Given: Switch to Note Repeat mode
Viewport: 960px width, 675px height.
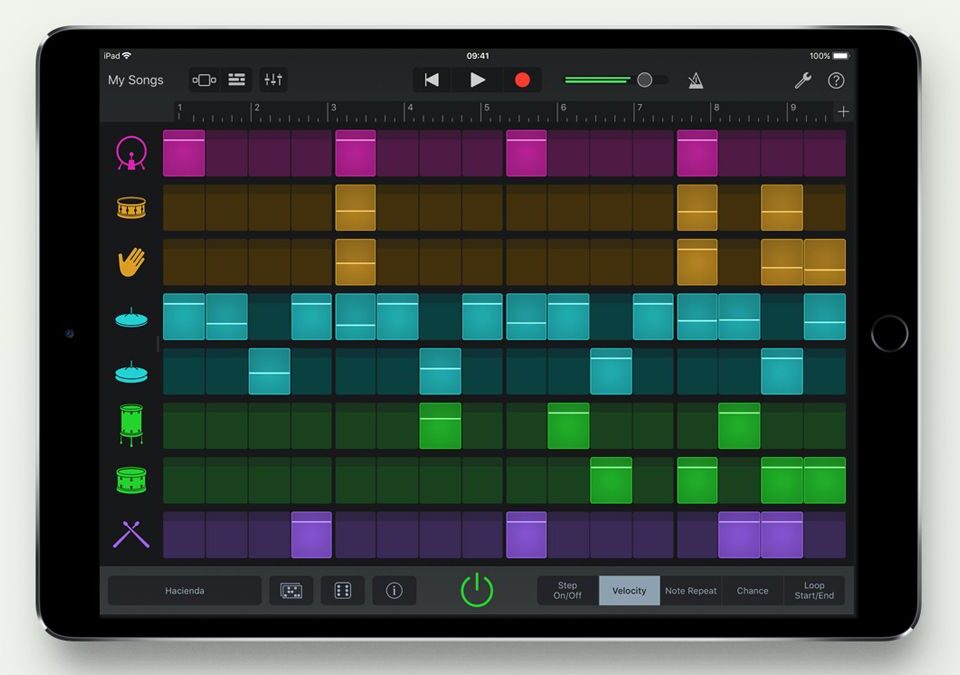Looking at the screenshot, I should [x=691, y=590].
